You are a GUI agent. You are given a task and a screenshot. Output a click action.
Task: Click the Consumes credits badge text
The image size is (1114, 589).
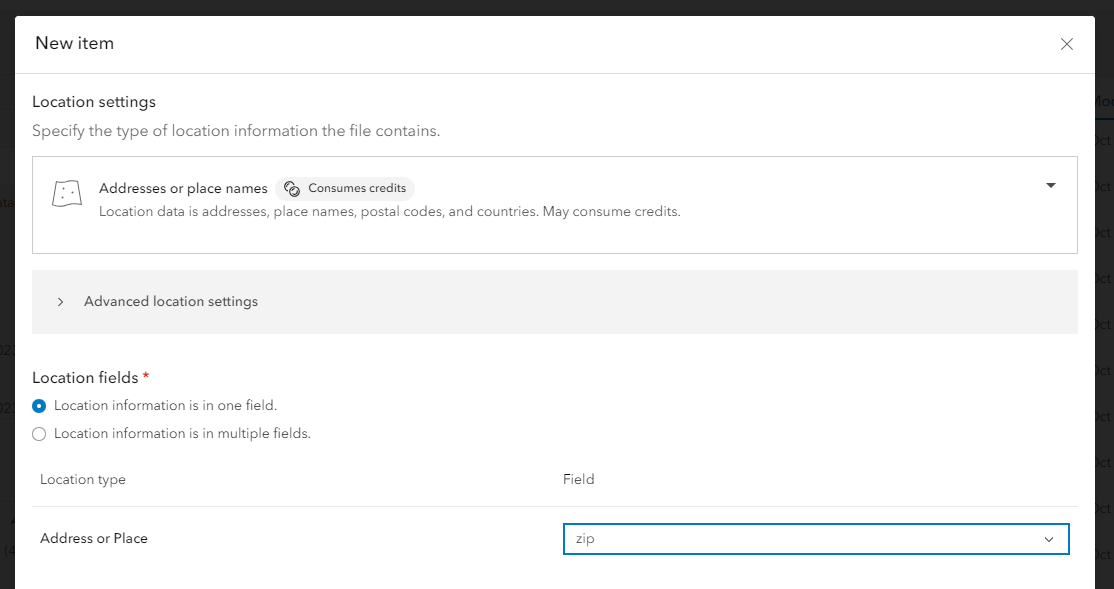357,188
